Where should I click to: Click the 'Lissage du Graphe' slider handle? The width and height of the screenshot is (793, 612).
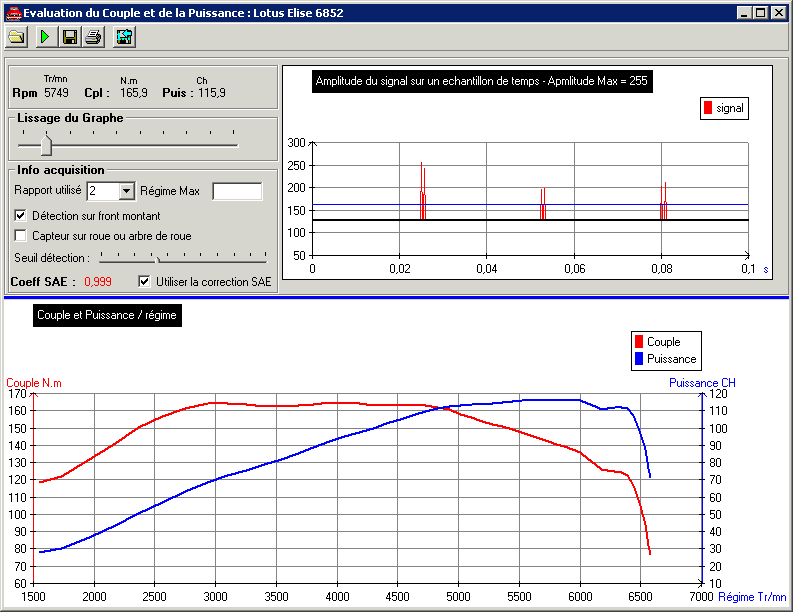coord(45,145)
